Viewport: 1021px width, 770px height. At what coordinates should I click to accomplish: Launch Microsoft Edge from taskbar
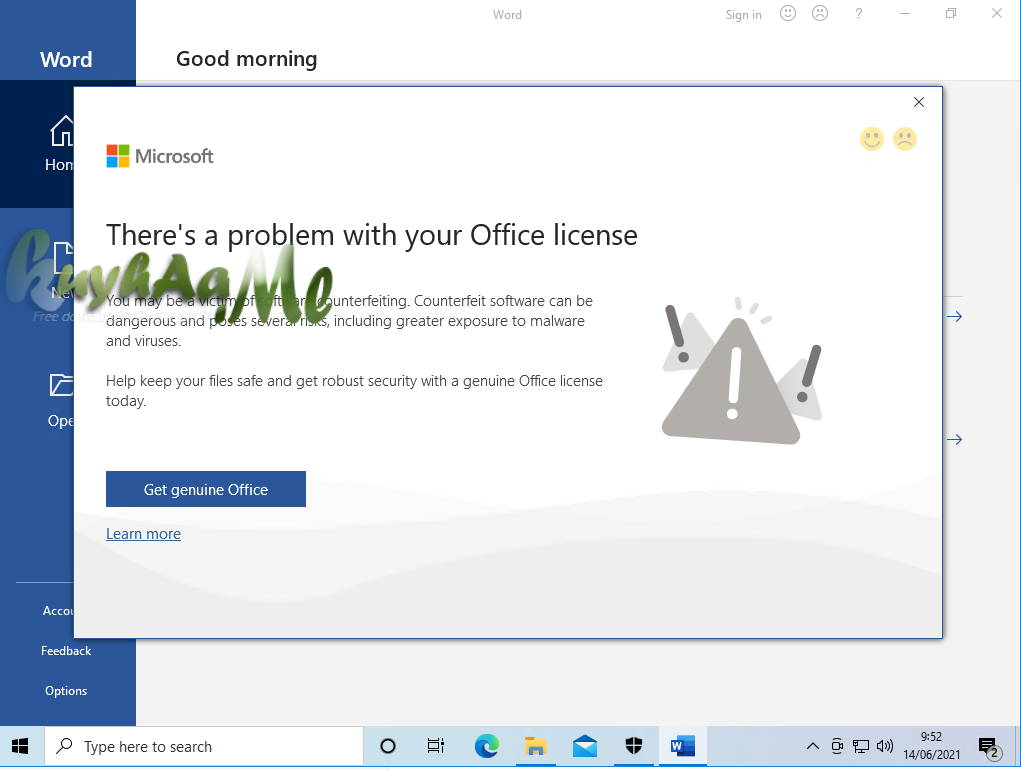pyautogui.click(x=486, y=746)
